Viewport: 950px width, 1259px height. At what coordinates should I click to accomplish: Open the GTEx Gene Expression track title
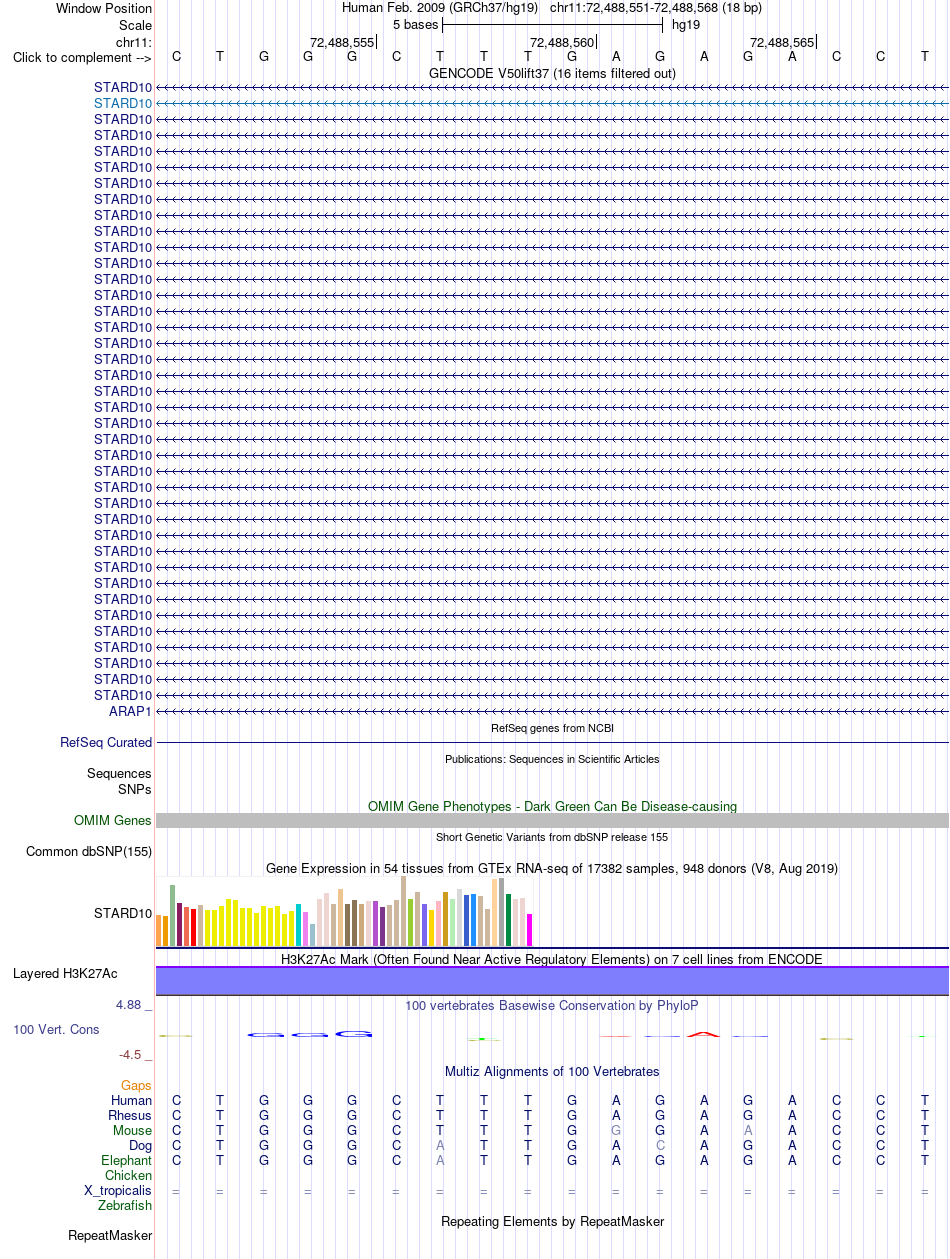click(x=552, y=869)
